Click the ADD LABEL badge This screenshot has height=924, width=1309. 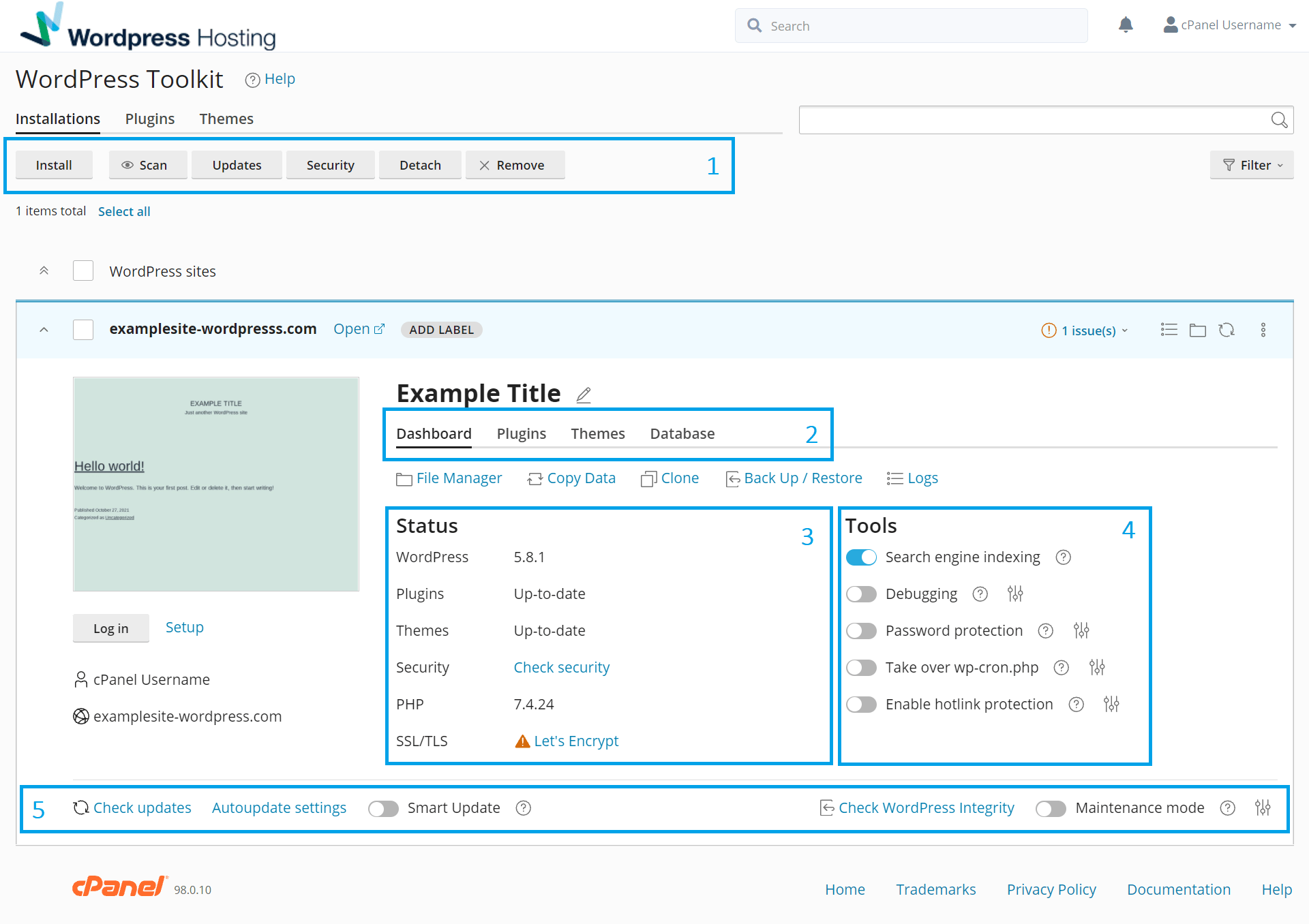pyautogui.click(x=441, y=330)
